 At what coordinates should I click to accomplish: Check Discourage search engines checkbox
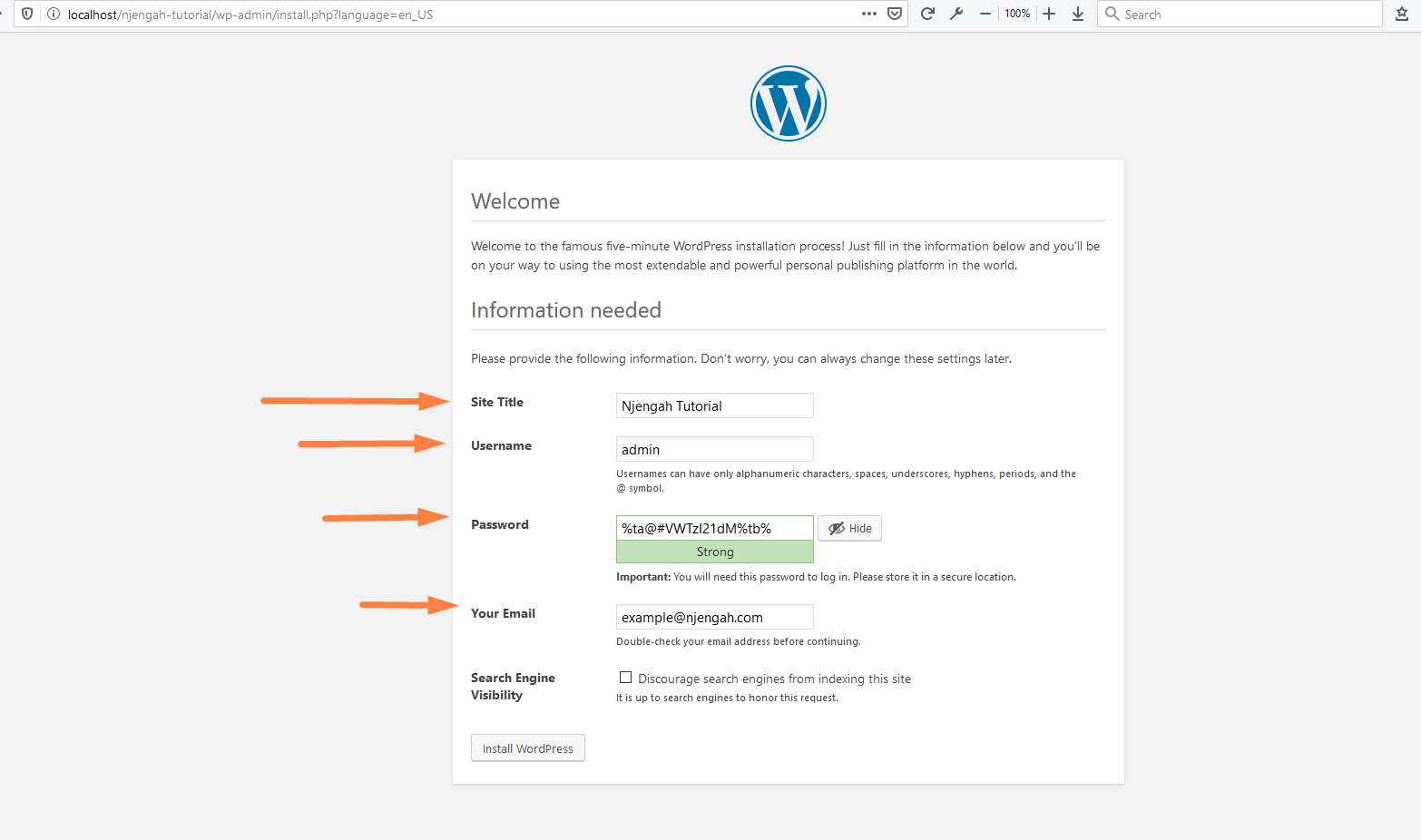(625, 678)
